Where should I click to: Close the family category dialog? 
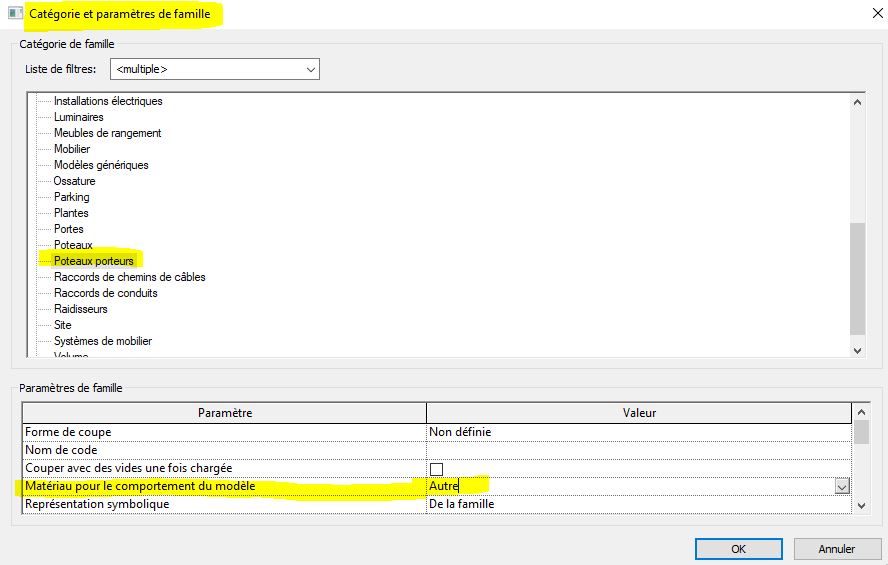tap(863, 14)
